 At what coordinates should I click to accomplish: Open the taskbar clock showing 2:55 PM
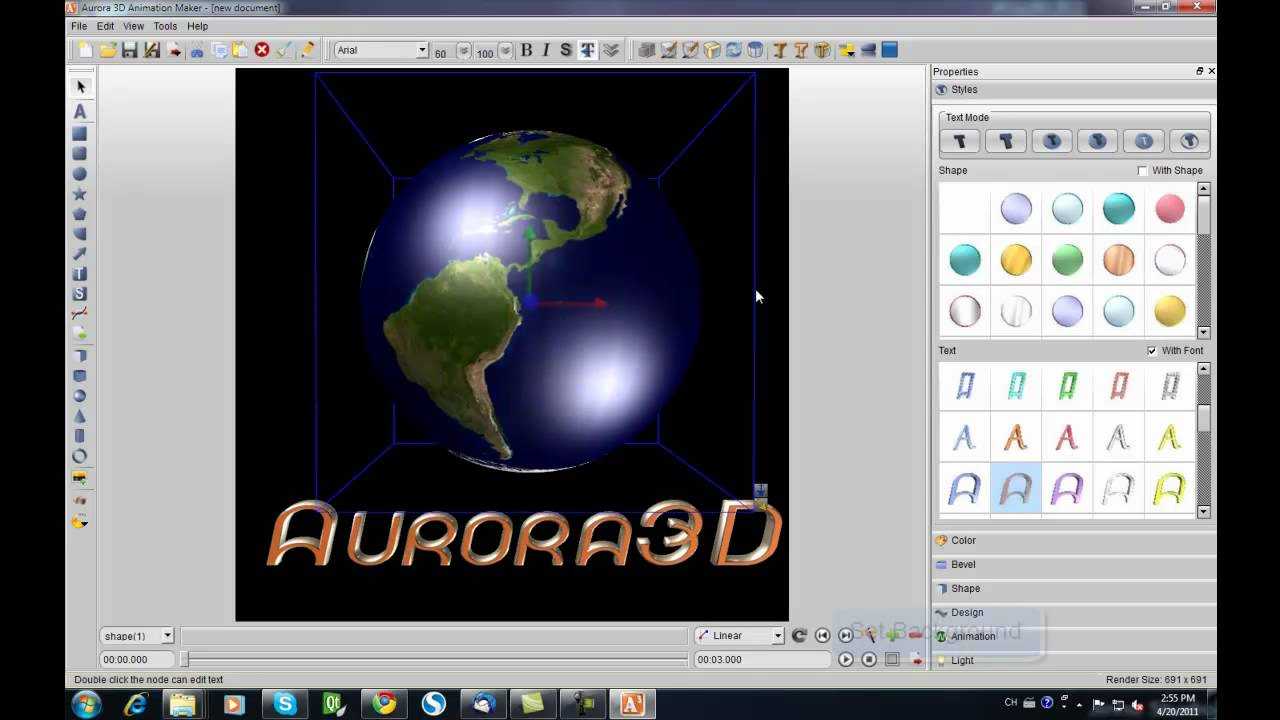click(x=1178, y=704)
